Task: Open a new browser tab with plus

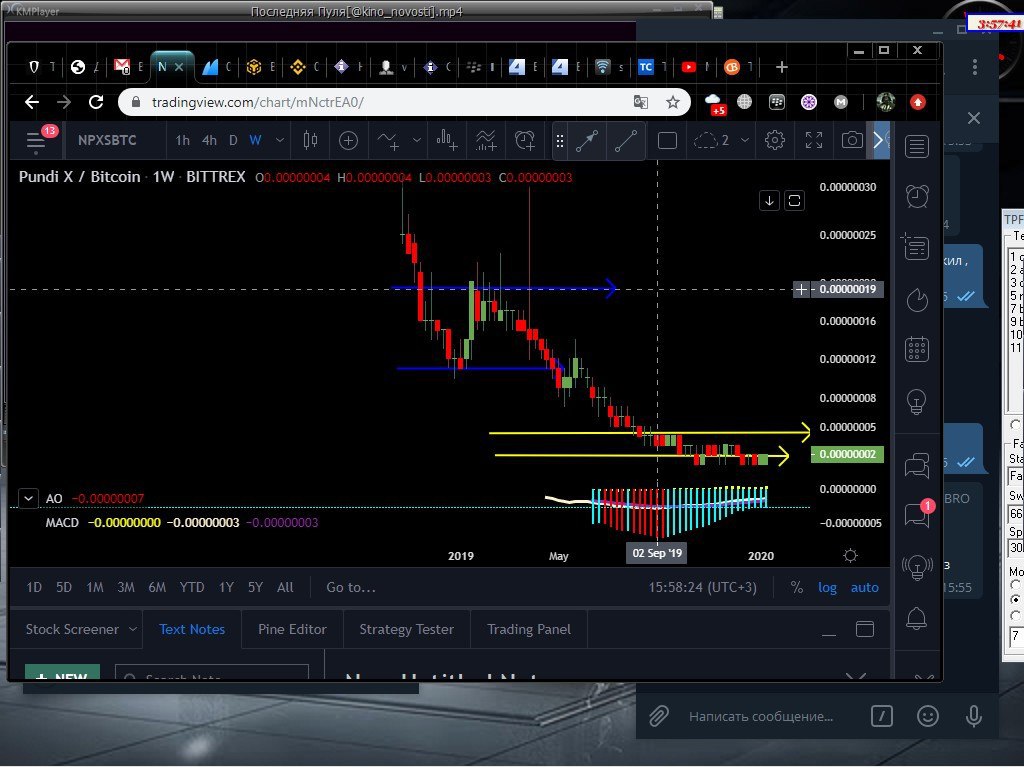Action: pyautogui.click(x=782, y=67)
